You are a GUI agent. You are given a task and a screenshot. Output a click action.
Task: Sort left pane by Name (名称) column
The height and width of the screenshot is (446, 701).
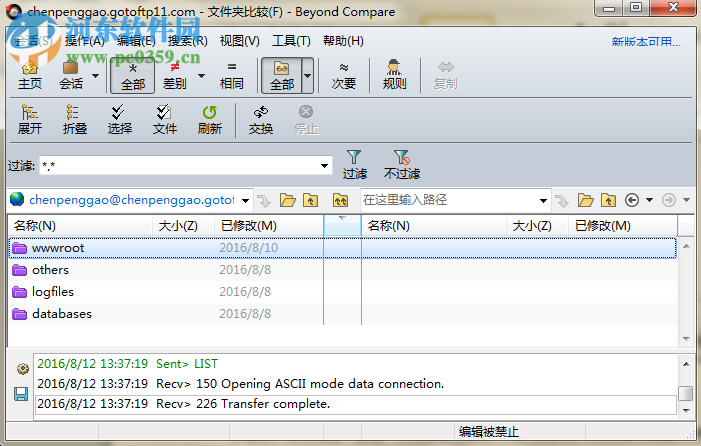[x=80, y=226]
